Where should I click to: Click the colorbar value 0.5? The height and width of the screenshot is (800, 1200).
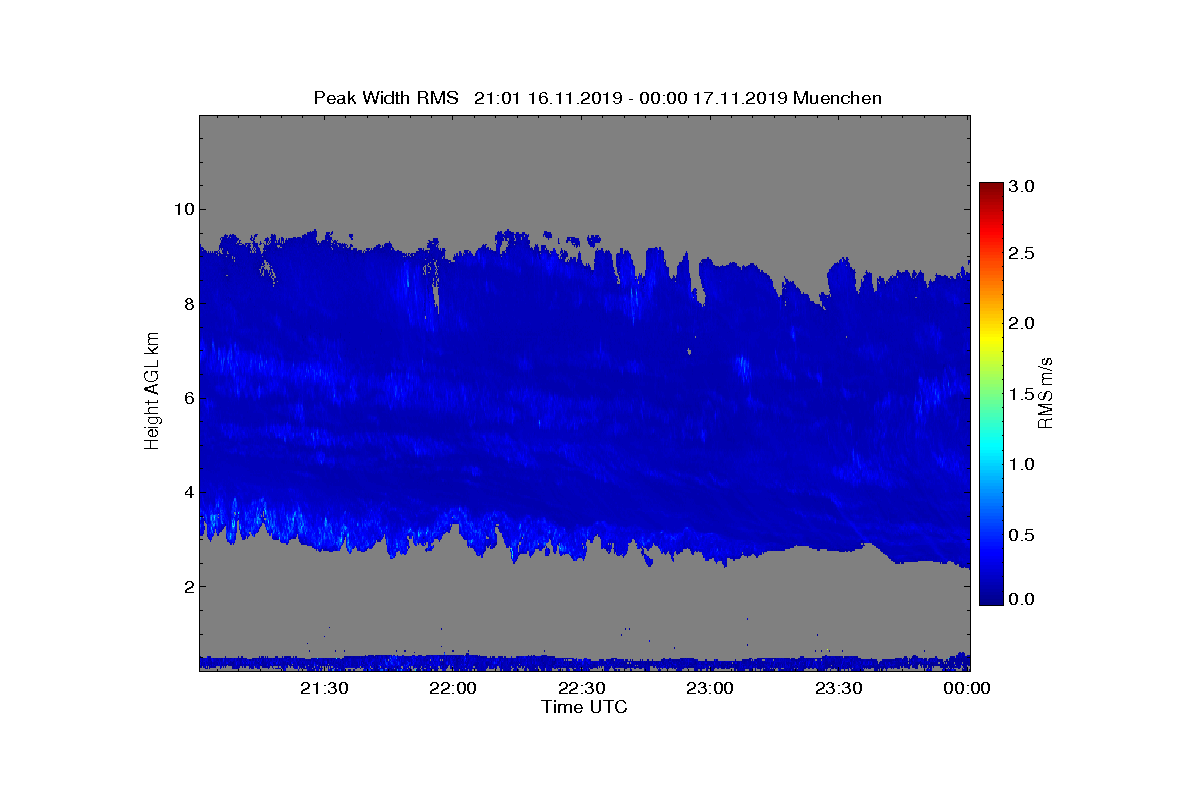point(1022,535)
